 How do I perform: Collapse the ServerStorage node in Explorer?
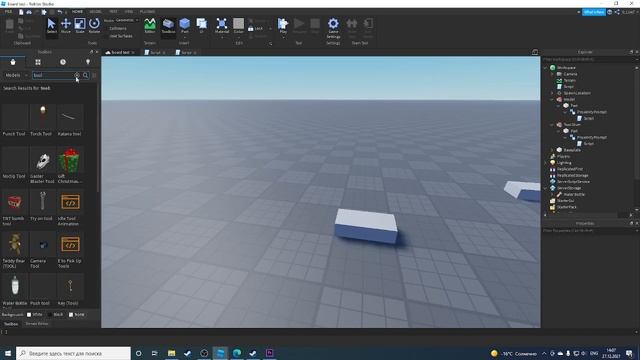pyautogui.click(x=545, y=188)
